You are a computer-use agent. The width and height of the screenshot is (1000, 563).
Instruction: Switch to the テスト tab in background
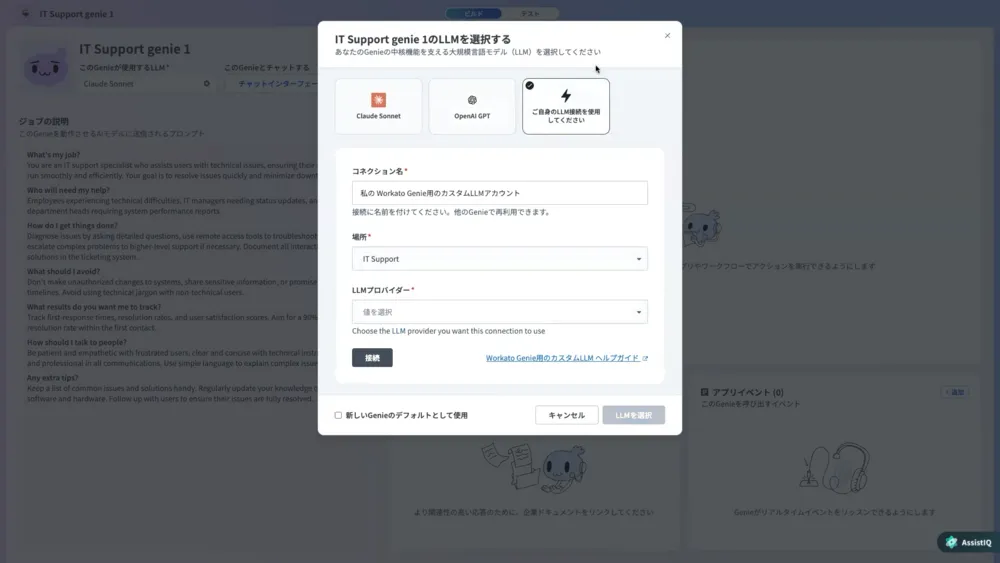[x=530, y=13]
